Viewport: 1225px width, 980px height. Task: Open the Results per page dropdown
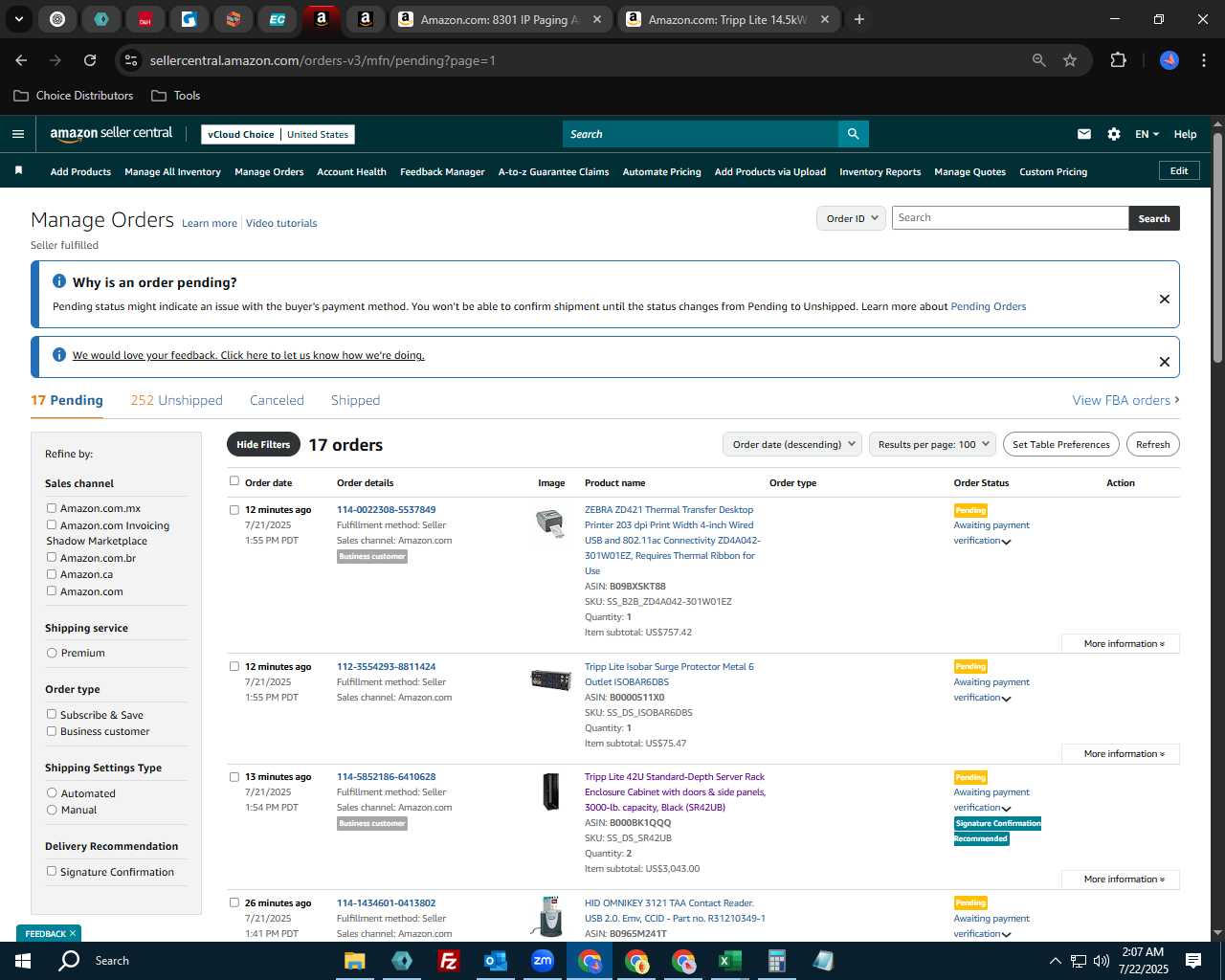(933, 444)
